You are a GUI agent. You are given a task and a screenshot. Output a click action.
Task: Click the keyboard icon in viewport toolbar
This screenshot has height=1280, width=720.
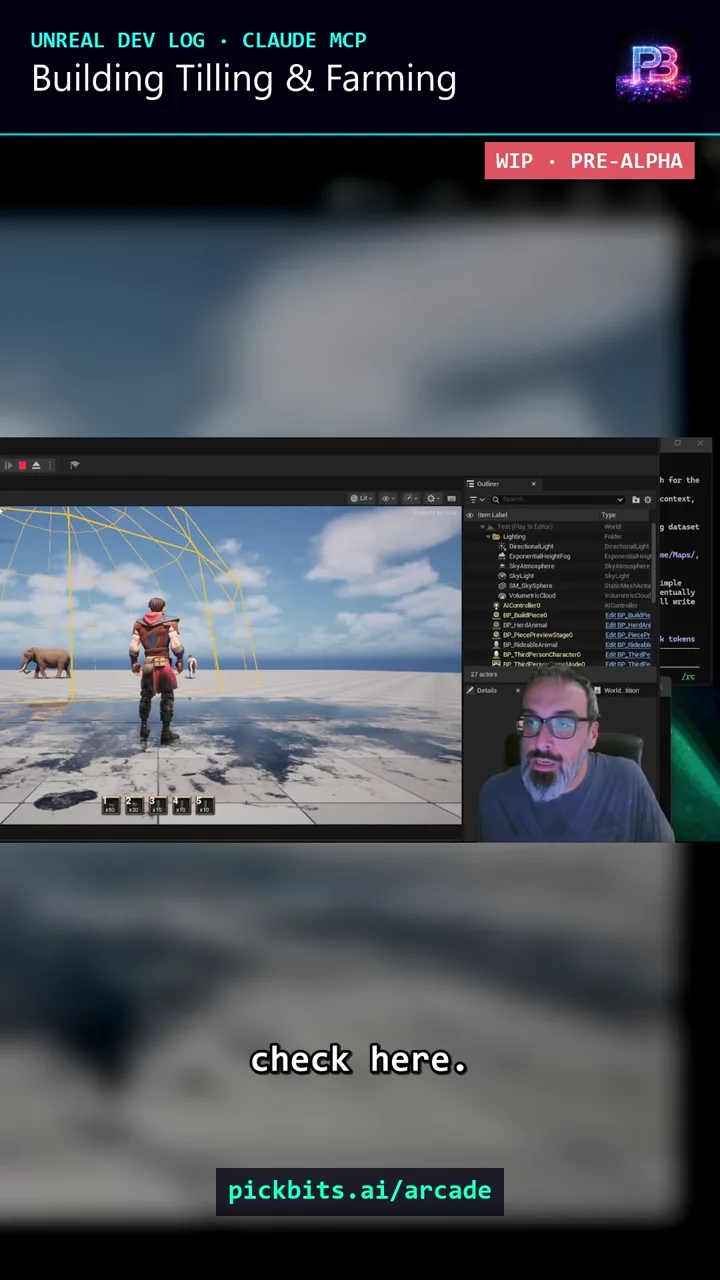pyautogui.click(x=451, y=498)
